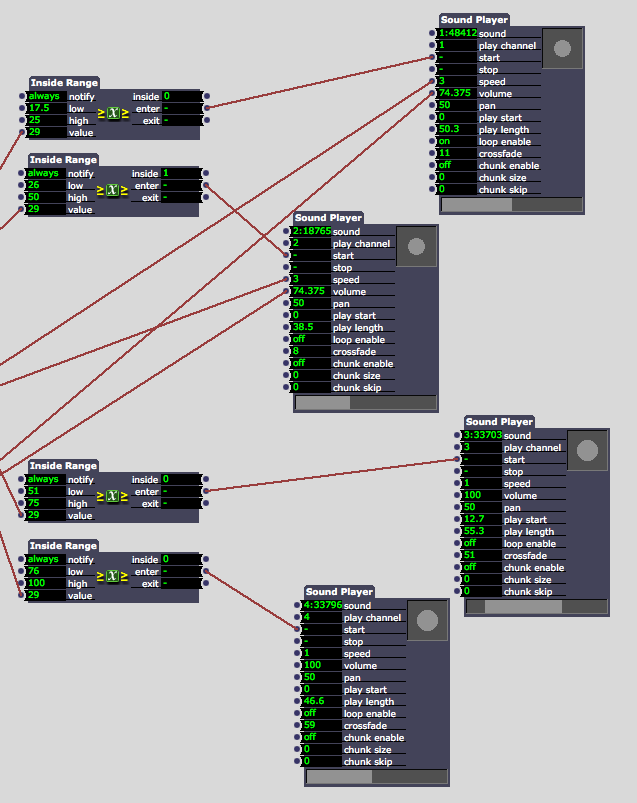Open notify option on Inside Range with low 17.5
The image size is (637, 803).
45,96
